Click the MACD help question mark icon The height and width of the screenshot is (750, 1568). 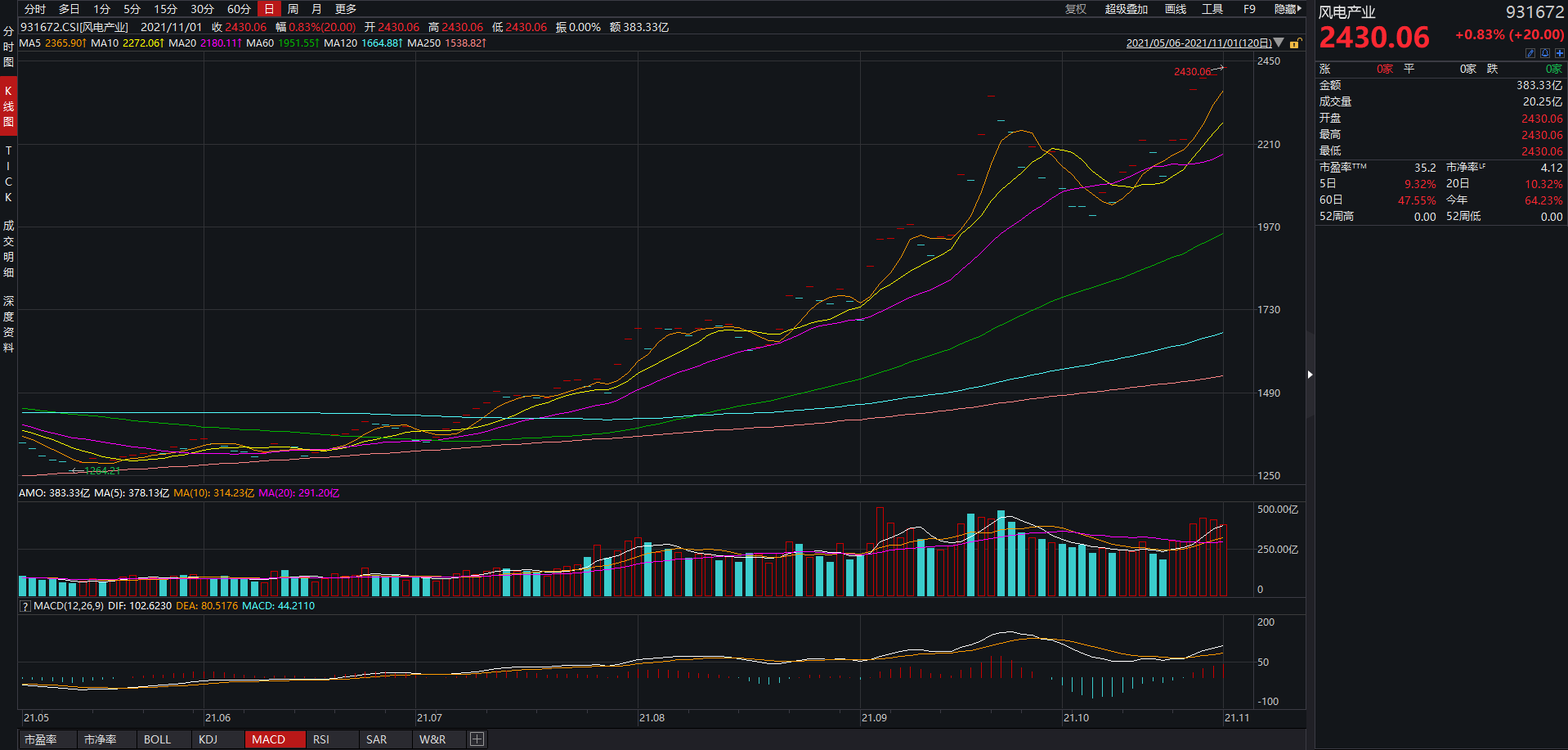pyautogui.click(x=25, y=606)
